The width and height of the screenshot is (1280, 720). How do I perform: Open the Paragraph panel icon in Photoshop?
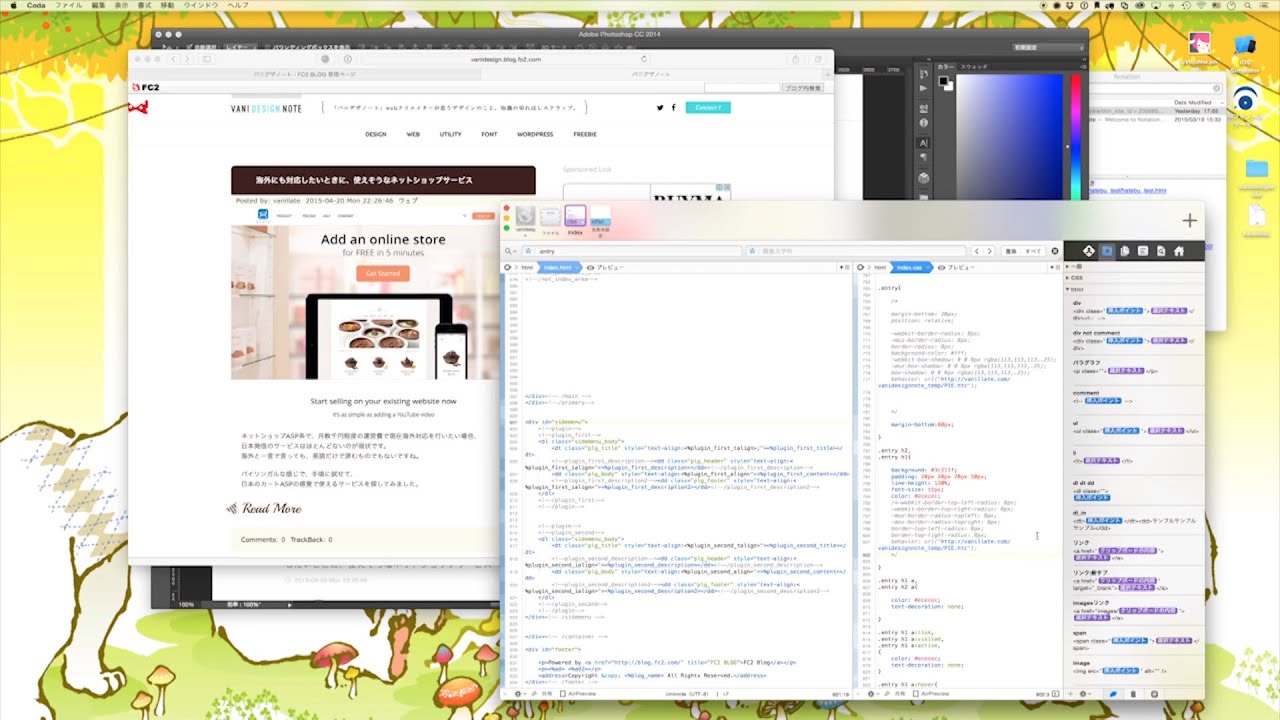coord(924,158)
